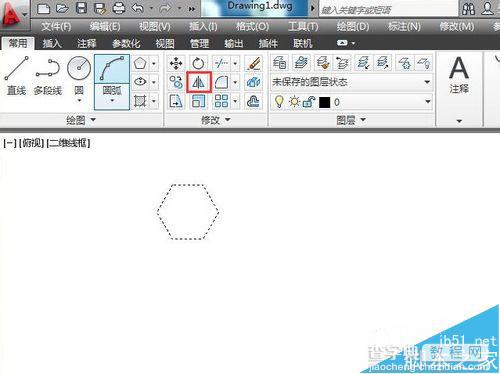Click the Layer Isolate icon

click(x=363, y=63)
